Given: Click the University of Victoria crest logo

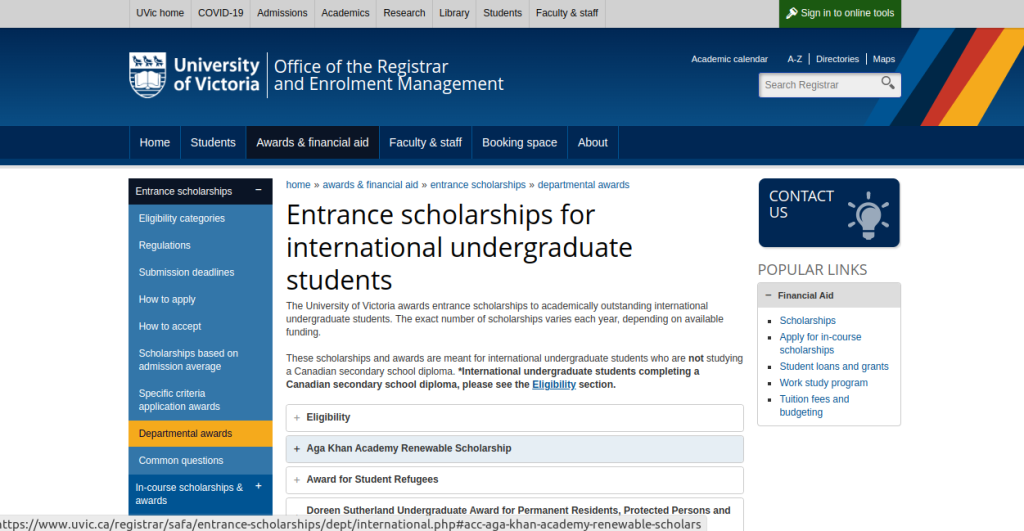Looking at the screenshot, I should (148, 75).
